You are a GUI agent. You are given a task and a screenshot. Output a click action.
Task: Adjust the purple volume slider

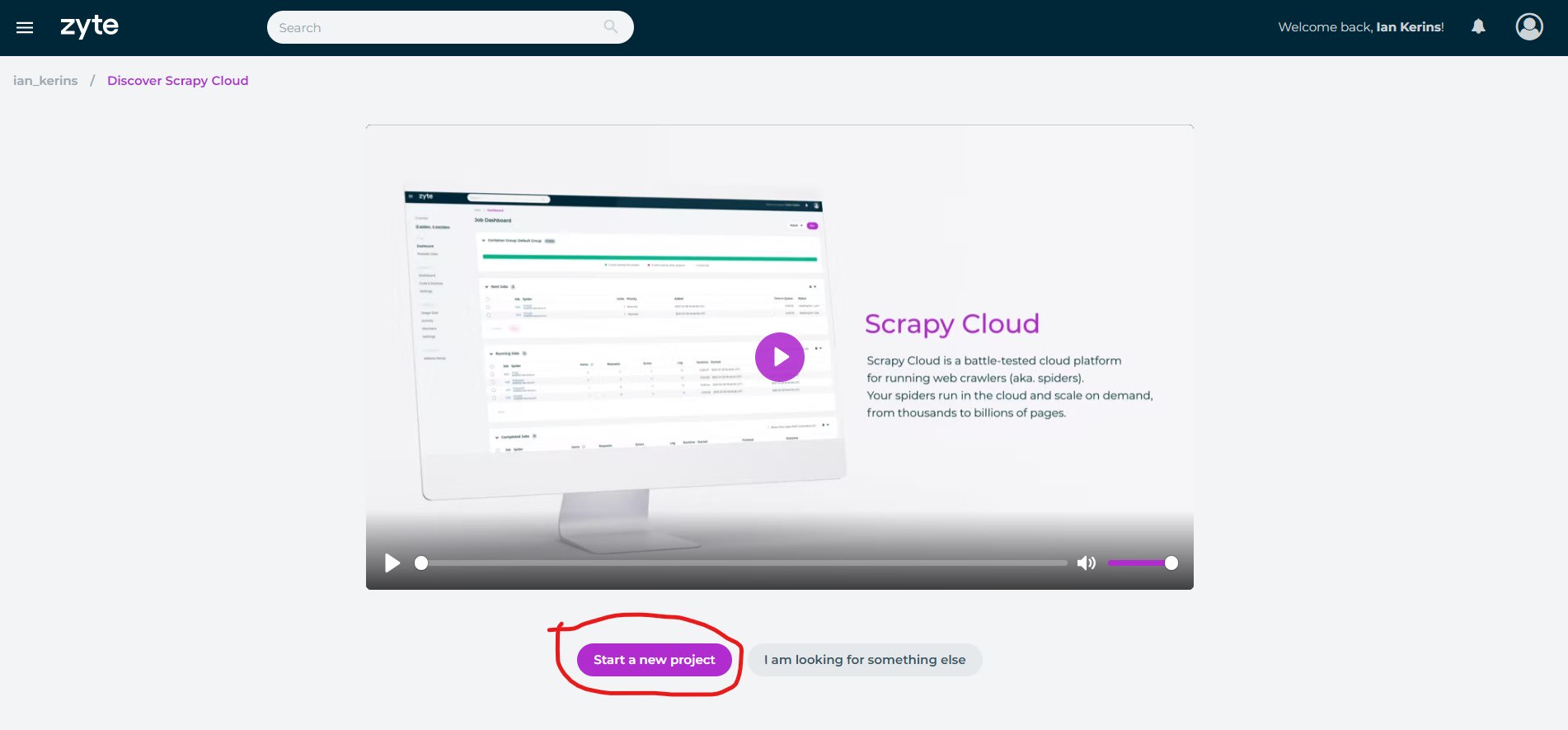pos(1143,563)
